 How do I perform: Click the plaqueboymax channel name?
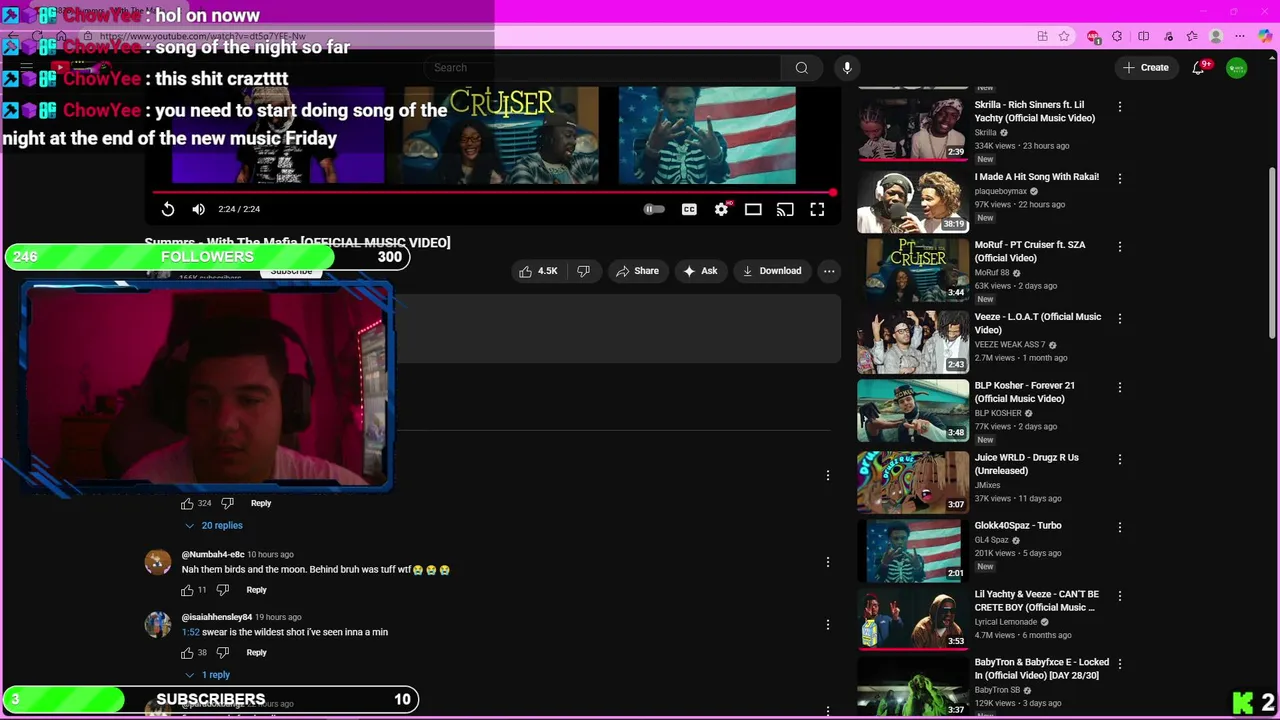point(1000,191)
